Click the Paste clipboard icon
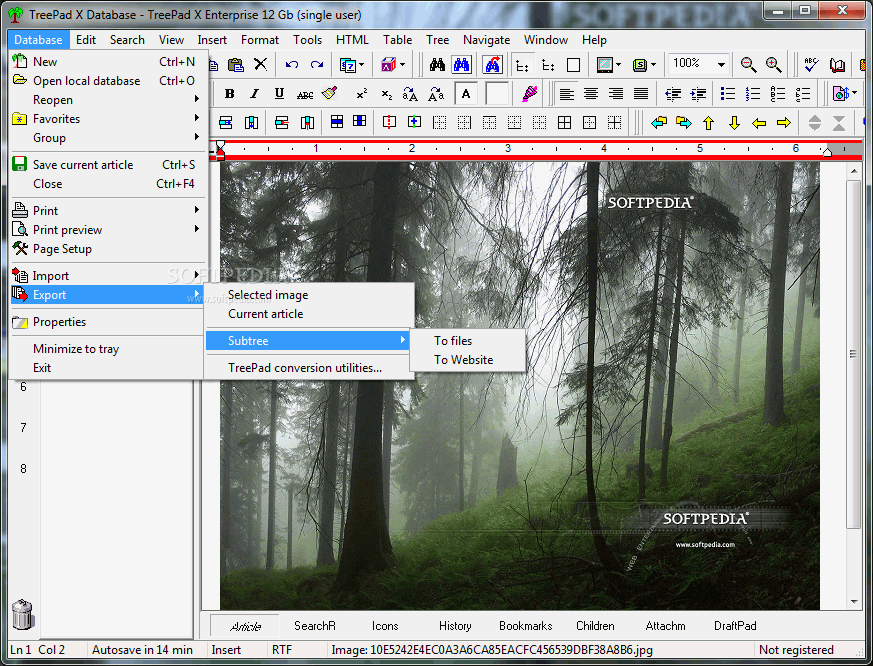Screen dimensions: 873x666 pos(236,65)
